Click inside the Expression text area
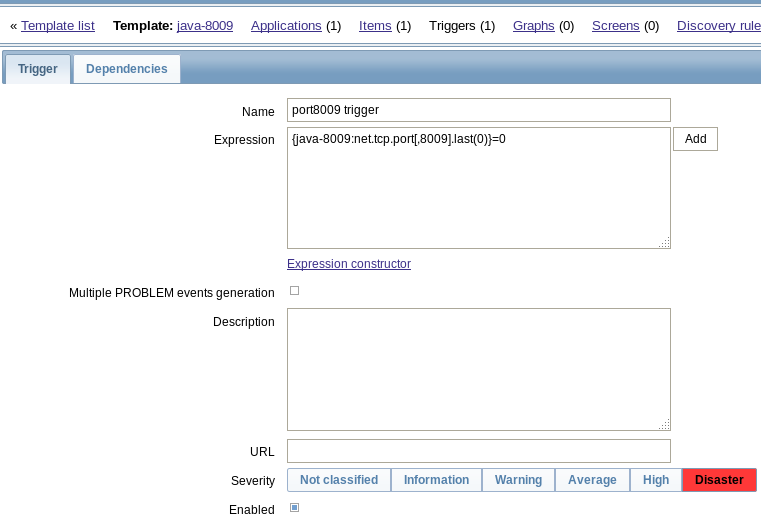 tap(479, 188)
